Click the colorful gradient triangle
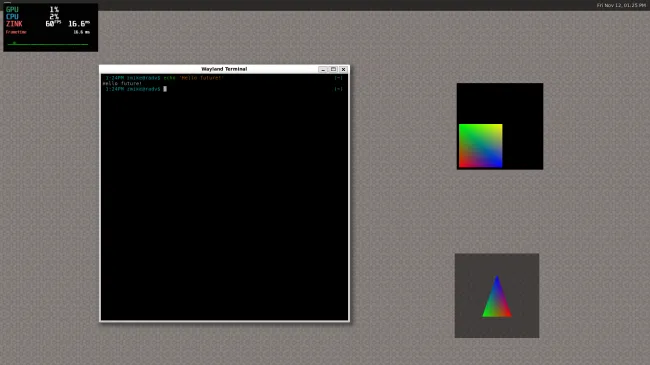Image resolution: width=650 pixels, height=365 pixels. [497, 297]
